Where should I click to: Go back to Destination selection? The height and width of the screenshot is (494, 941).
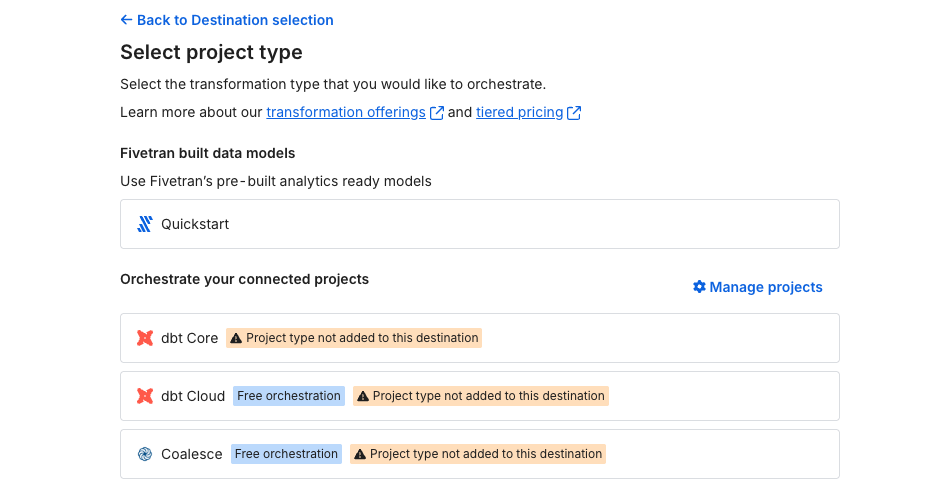(x=235, y=20)
